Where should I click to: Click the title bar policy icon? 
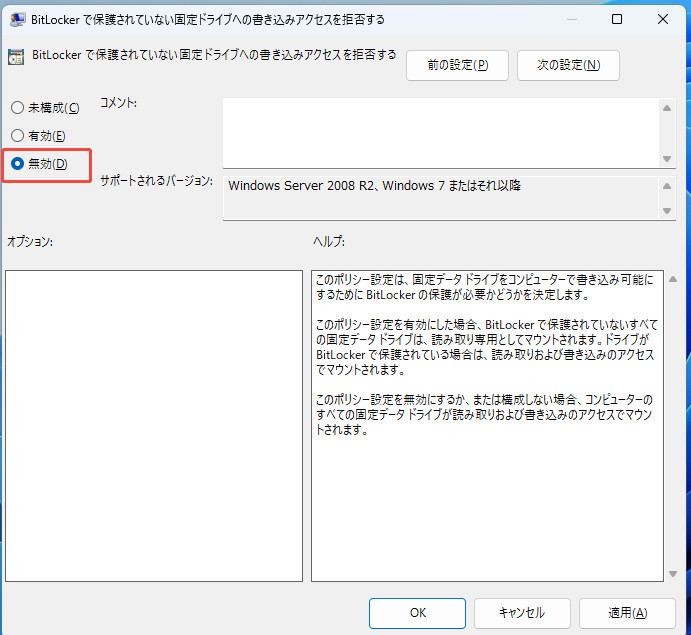click(x=17, y=19)
